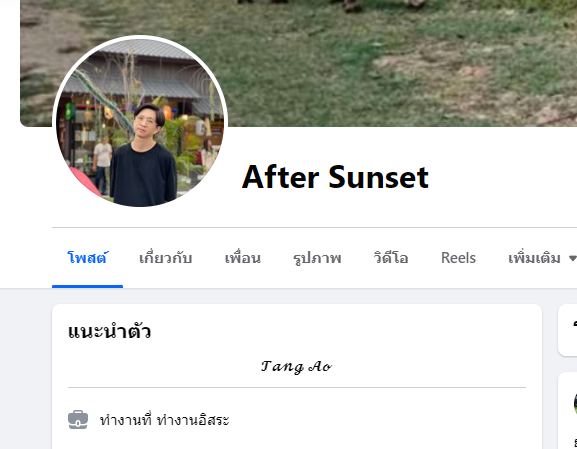Go to the รูปภาพ tab

317,258
